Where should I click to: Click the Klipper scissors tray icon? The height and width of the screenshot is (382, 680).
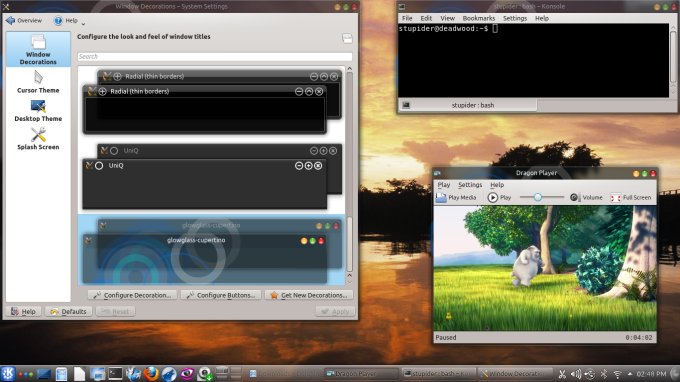(562, 374)
